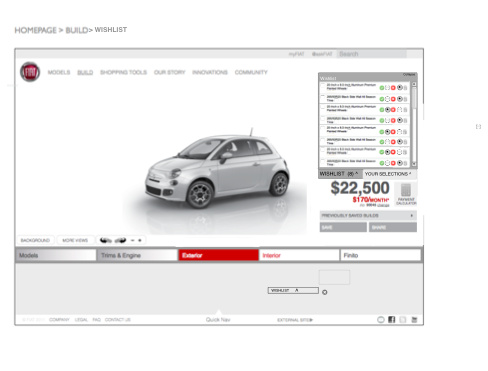Zoom out with the minus icon
This screenshot has height=371, width=488.
click(x=132, y=240)
